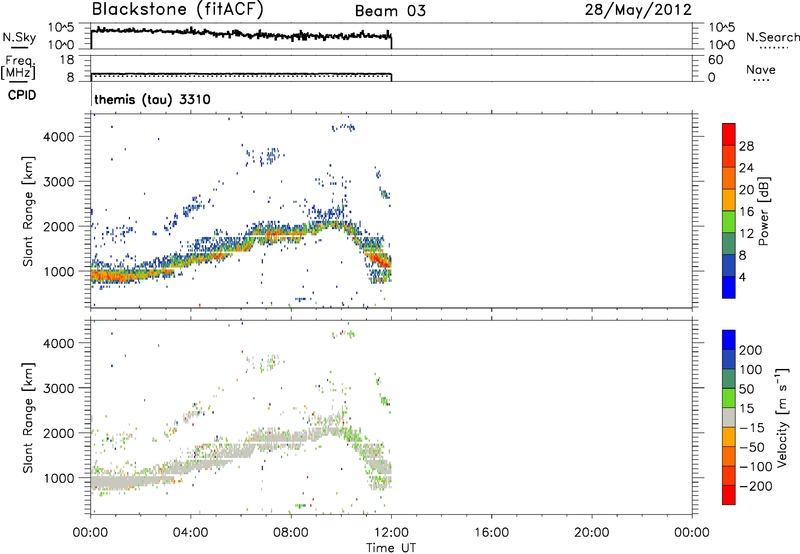800x554 pixels.
Task: Click the power panel 'Slant Range [km]' label
Action: (28, 211)
